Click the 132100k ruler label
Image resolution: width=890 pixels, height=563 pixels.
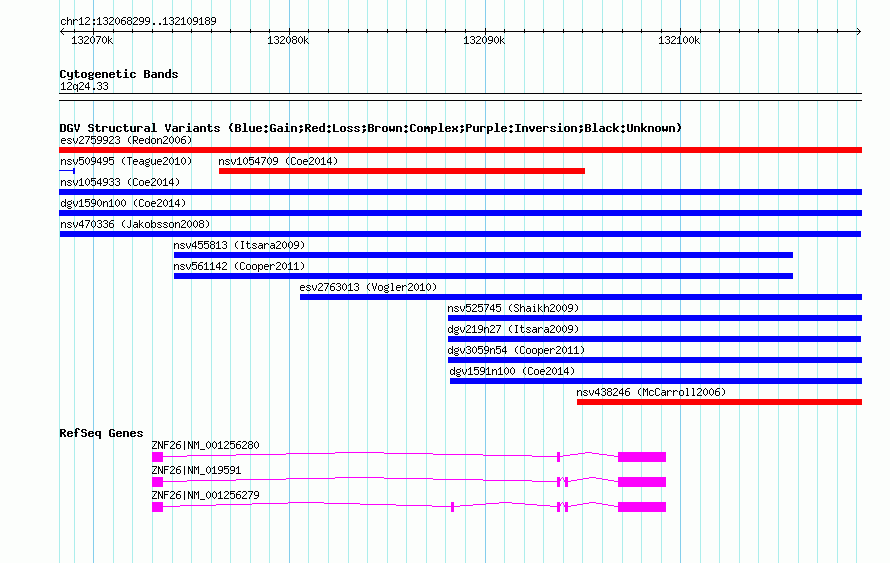679,40
